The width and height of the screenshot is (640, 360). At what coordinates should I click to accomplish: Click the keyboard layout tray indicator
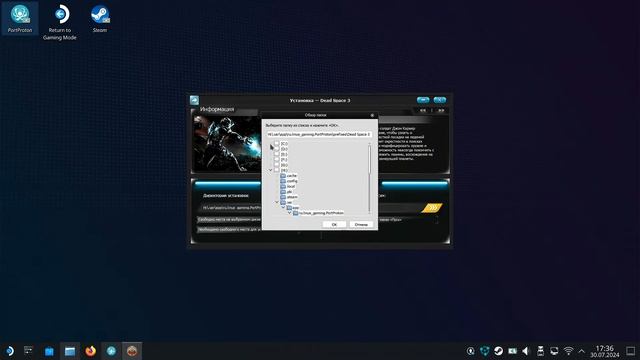click(512, 351)
